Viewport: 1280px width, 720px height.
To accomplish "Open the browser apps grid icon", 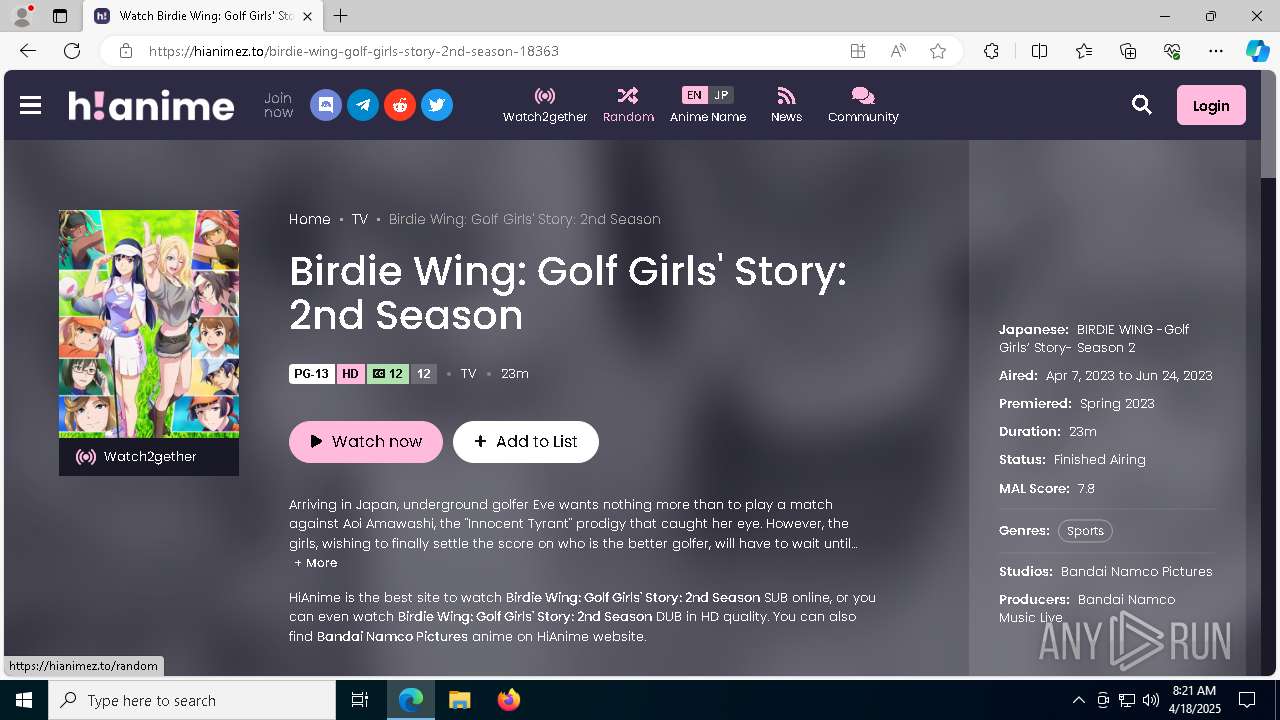I will (x=858, y=51).
